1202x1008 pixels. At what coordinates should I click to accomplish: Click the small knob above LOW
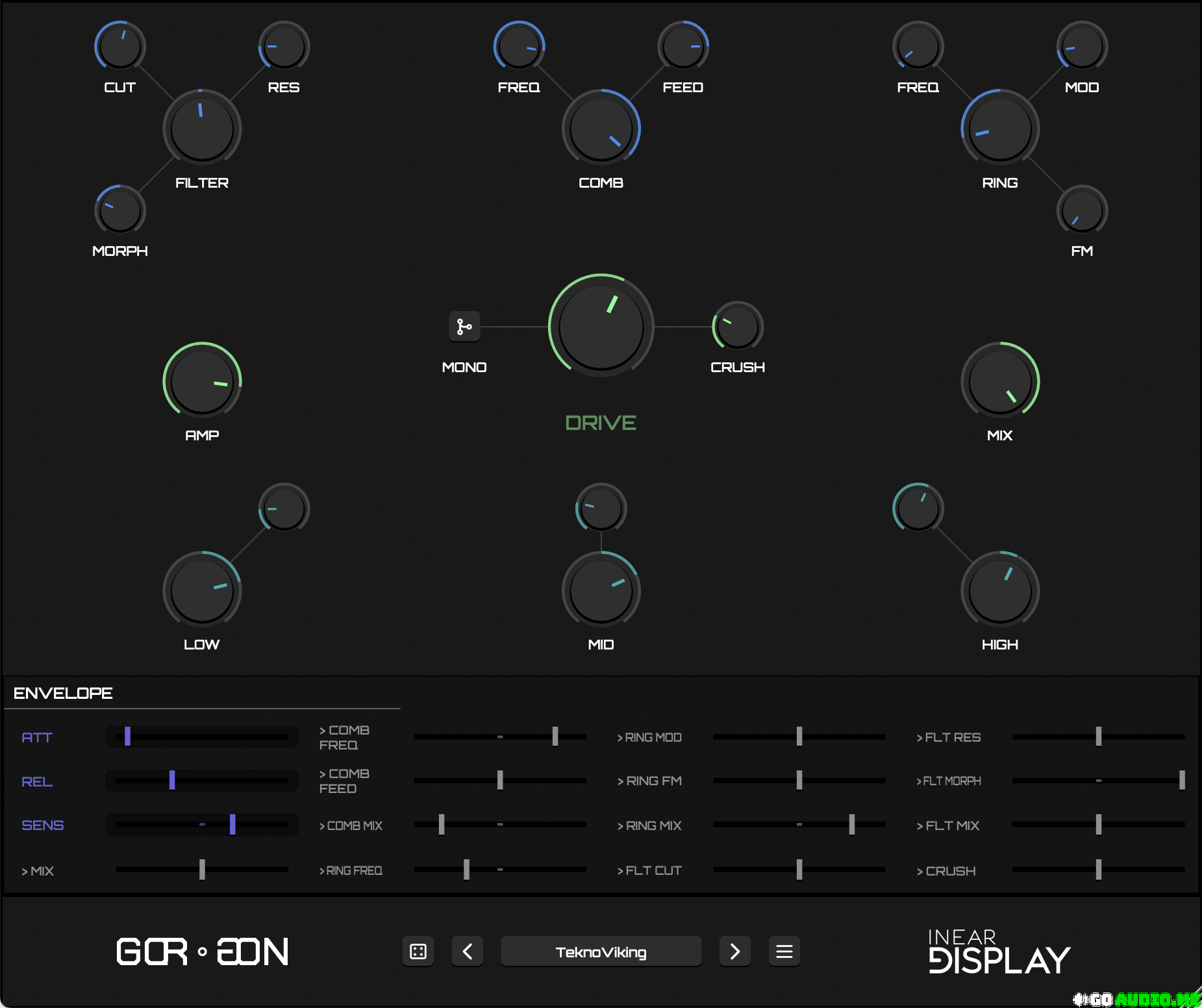(x=284, y=508)
